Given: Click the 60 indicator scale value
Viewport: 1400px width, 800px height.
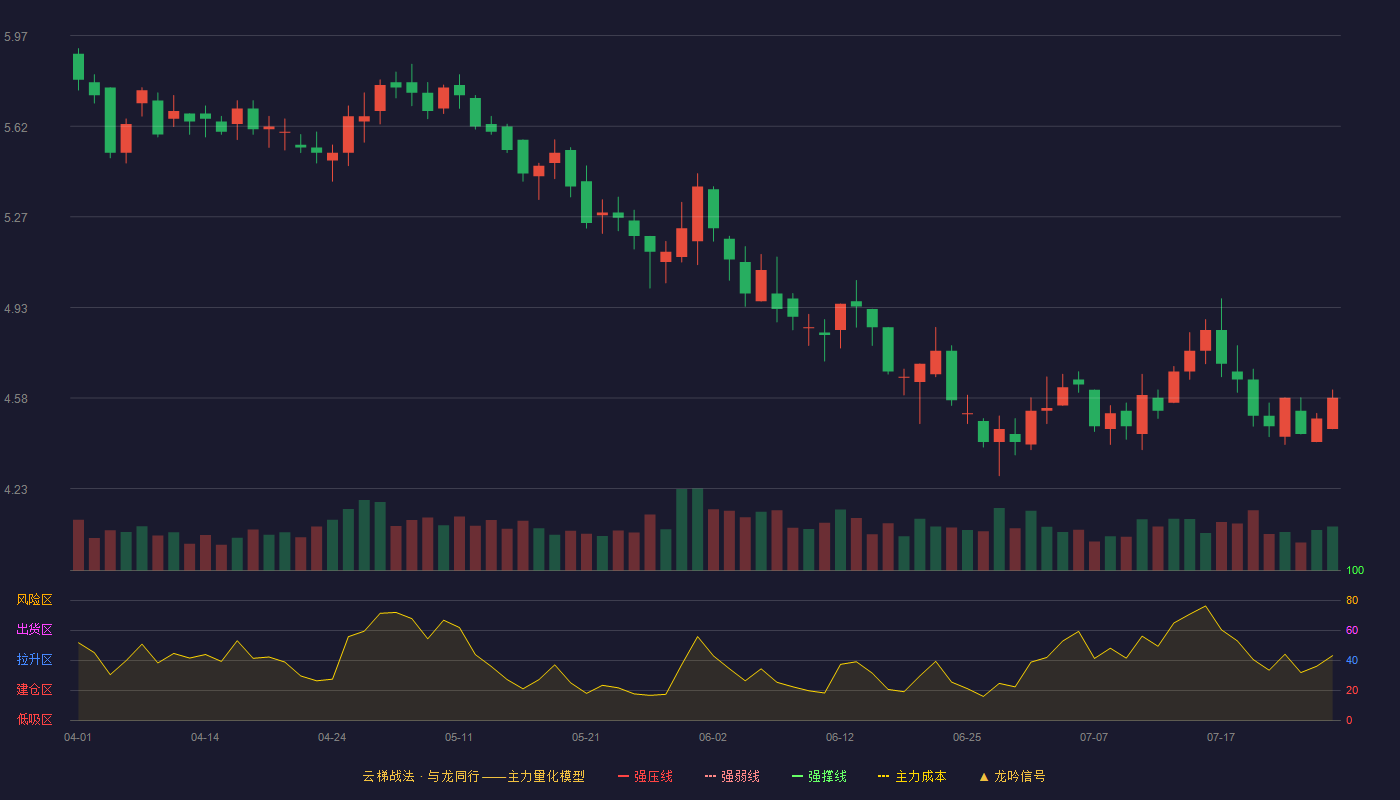Looking at the screenshot, I should click(1352, 630).
